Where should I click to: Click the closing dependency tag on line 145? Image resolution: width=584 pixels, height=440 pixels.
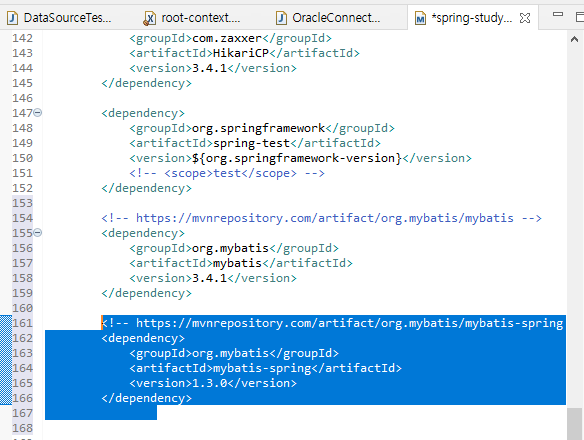pos(146,83)
